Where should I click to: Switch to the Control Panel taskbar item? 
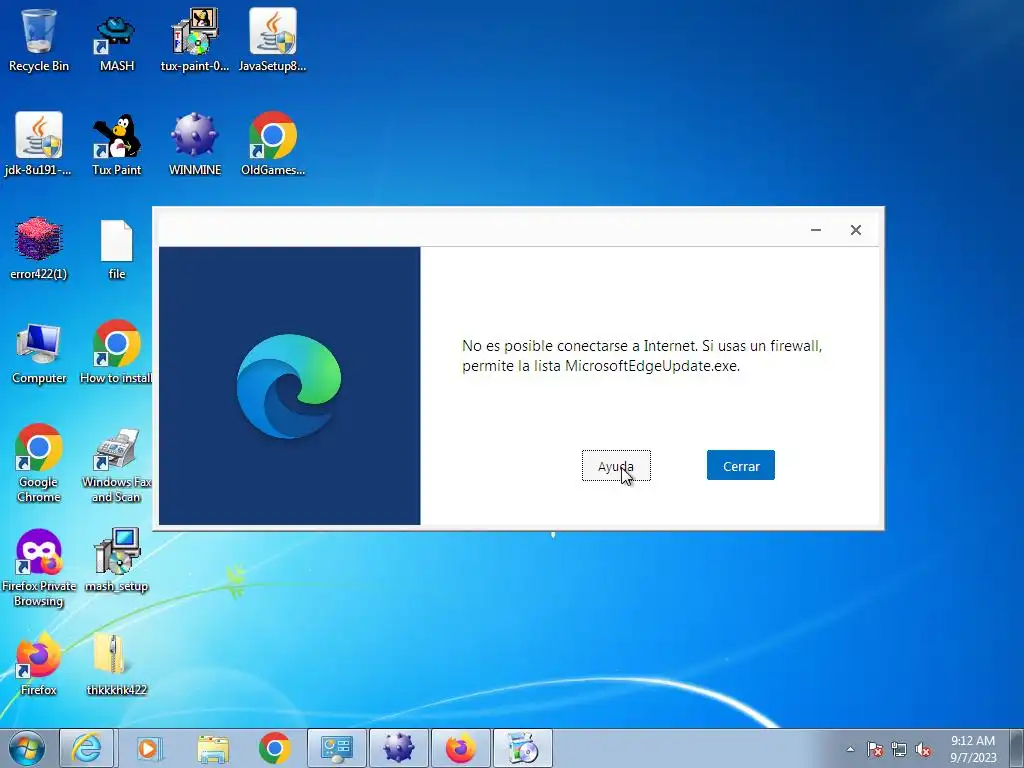tap(336, 748)
